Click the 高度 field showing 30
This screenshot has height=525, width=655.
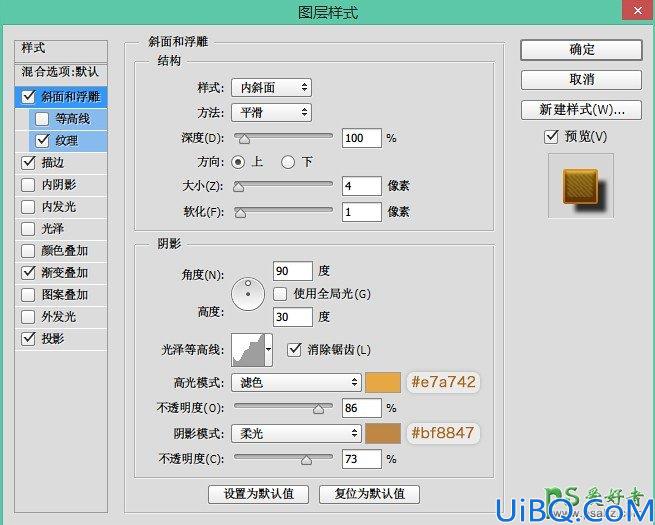click(x=292, y=317)
